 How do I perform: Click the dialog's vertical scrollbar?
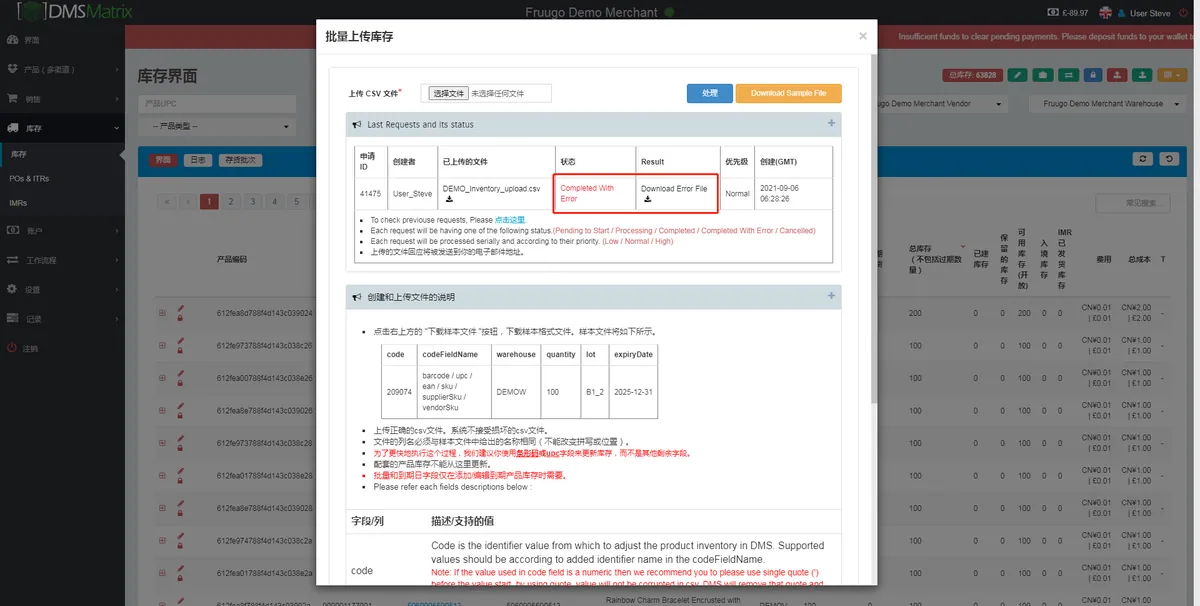coord(873,230)
